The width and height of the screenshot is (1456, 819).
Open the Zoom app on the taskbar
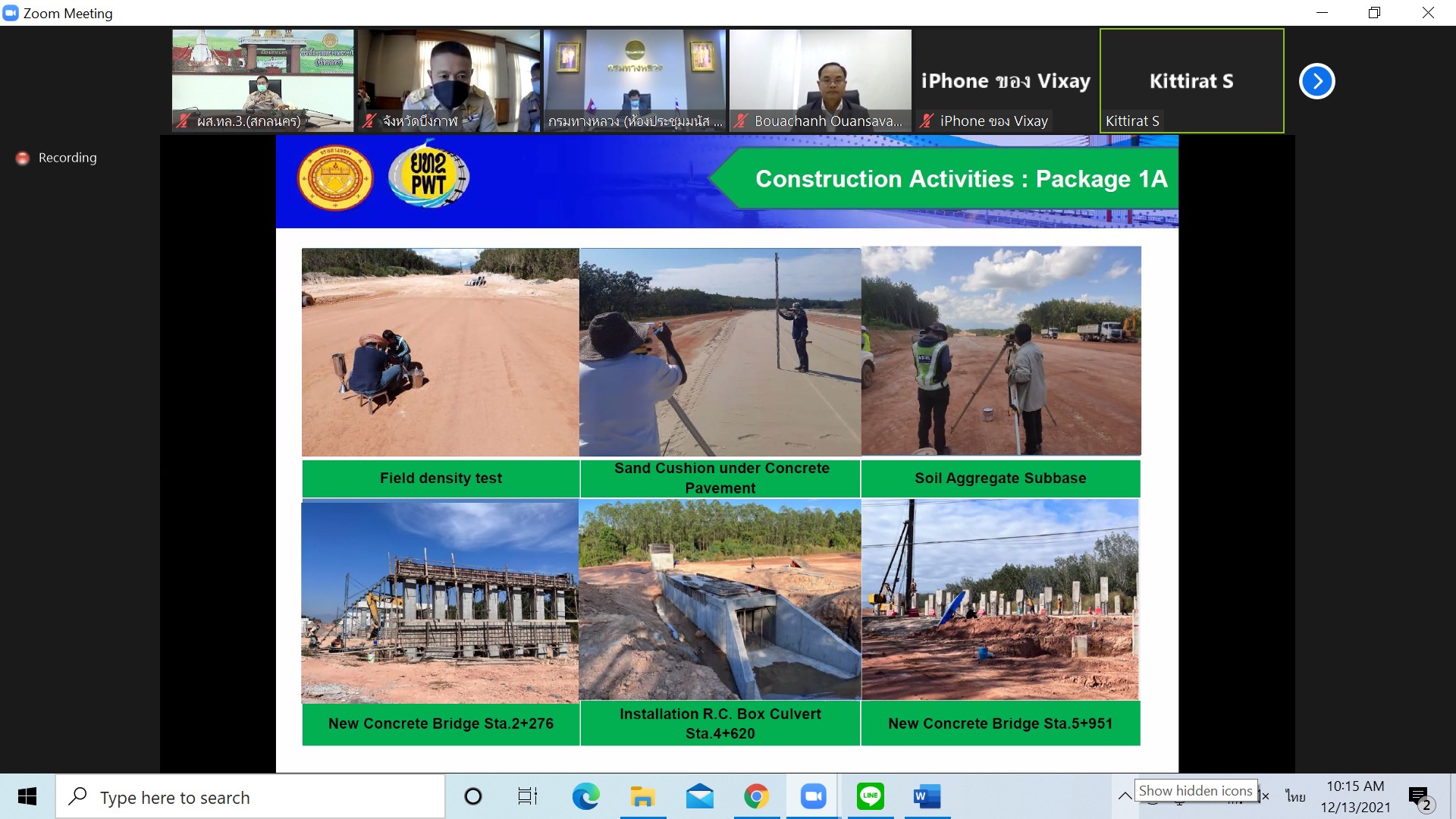coord(813,796)
